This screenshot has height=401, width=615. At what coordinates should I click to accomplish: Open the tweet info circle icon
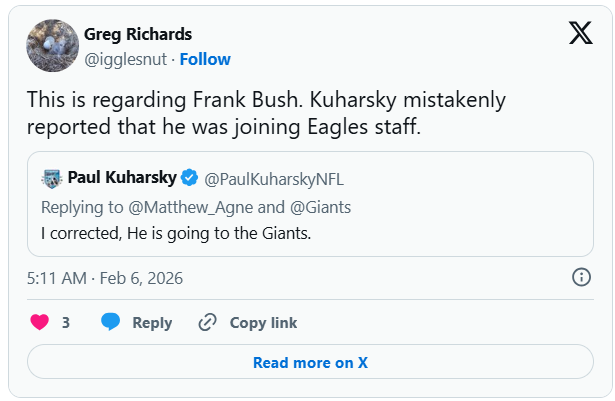point(580,277)
